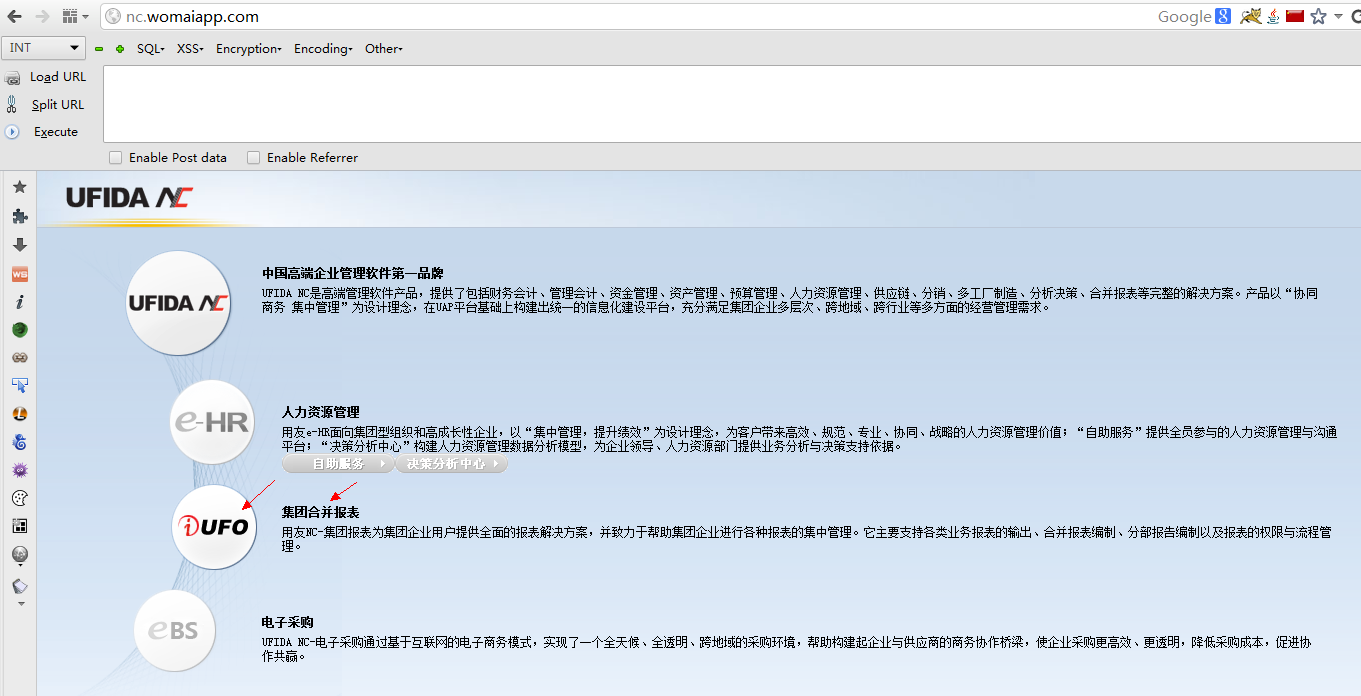Click the down arrow downloads sidebar icon

19,245
